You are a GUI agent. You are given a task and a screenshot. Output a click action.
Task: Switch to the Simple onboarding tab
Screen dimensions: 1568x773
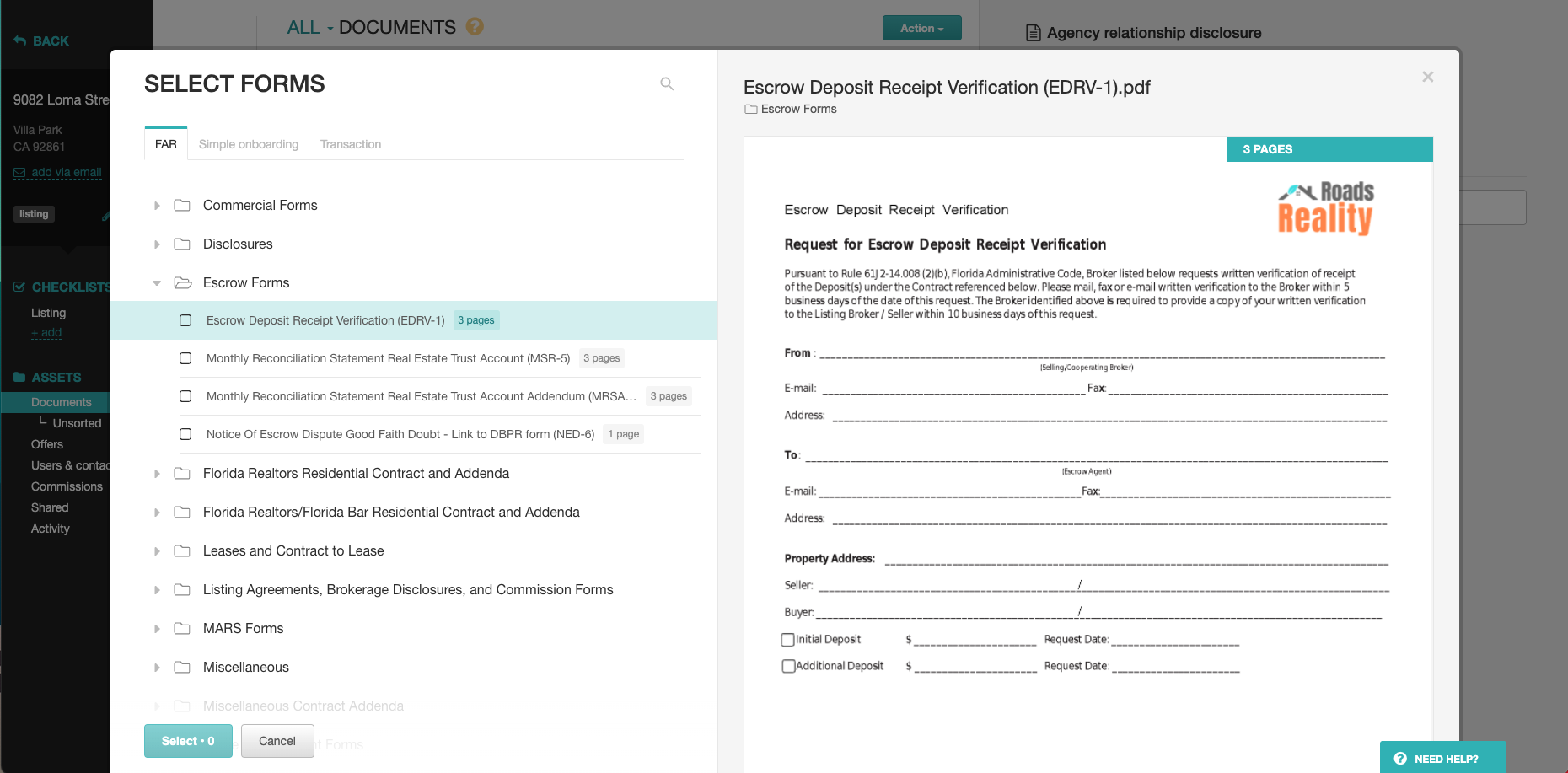point(248,144)
